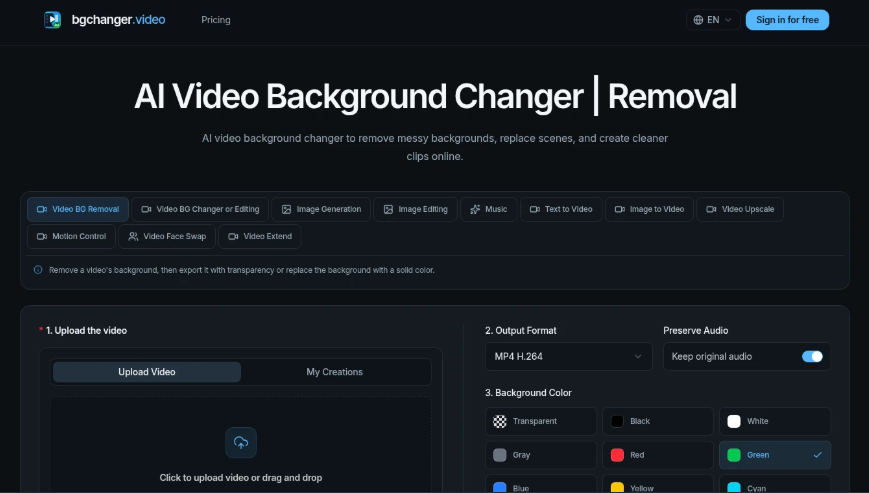
Task: Switch to the Text to Video tab
Action: 561,209
